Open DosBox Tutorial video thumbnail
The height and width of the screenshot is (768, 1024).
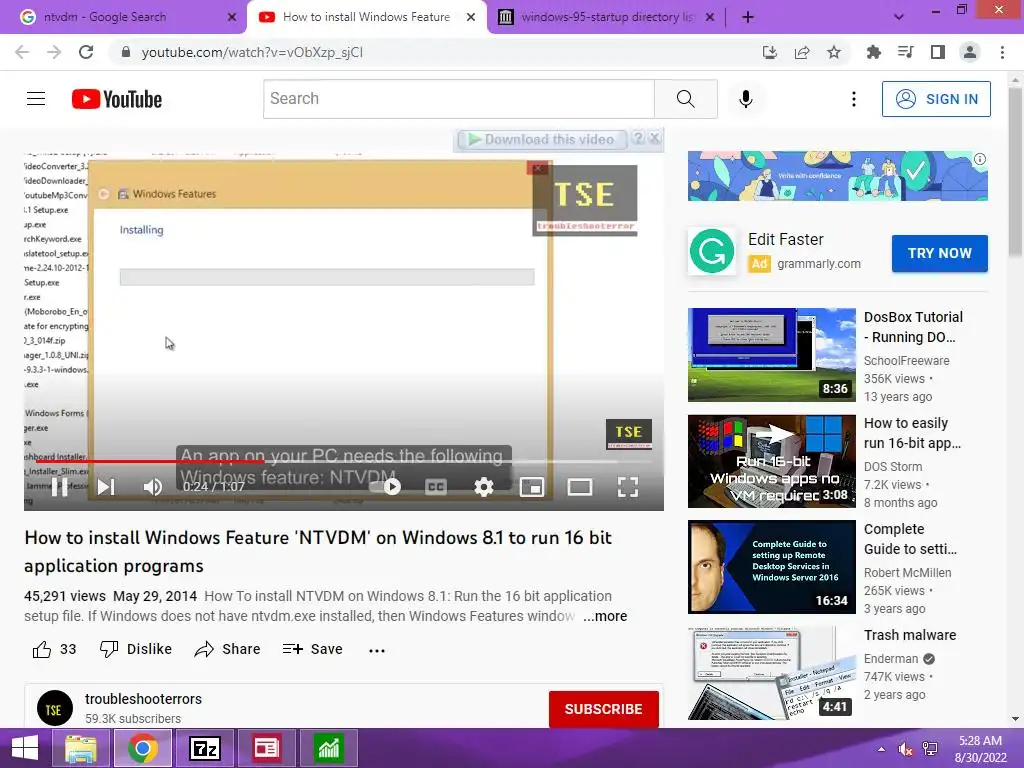tap(771, 355)
